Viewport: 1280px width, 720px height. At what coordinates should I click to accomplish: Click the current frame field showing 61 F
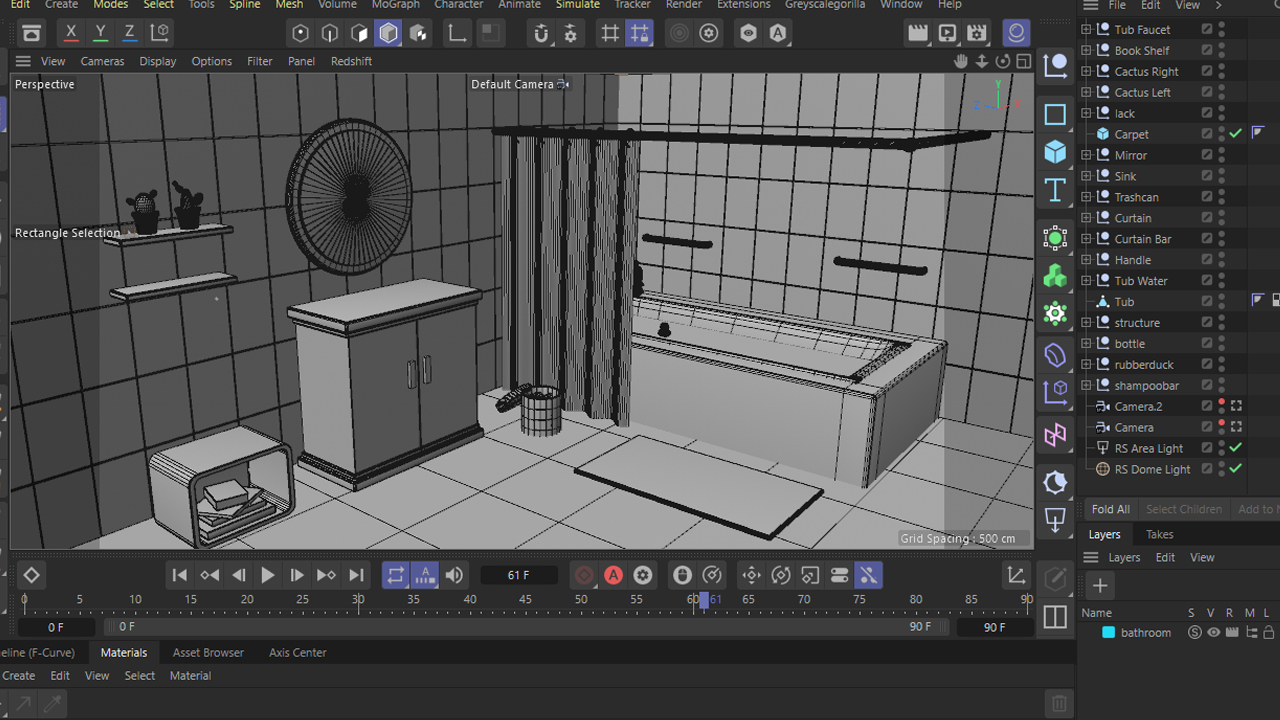(x=518, y=575)
